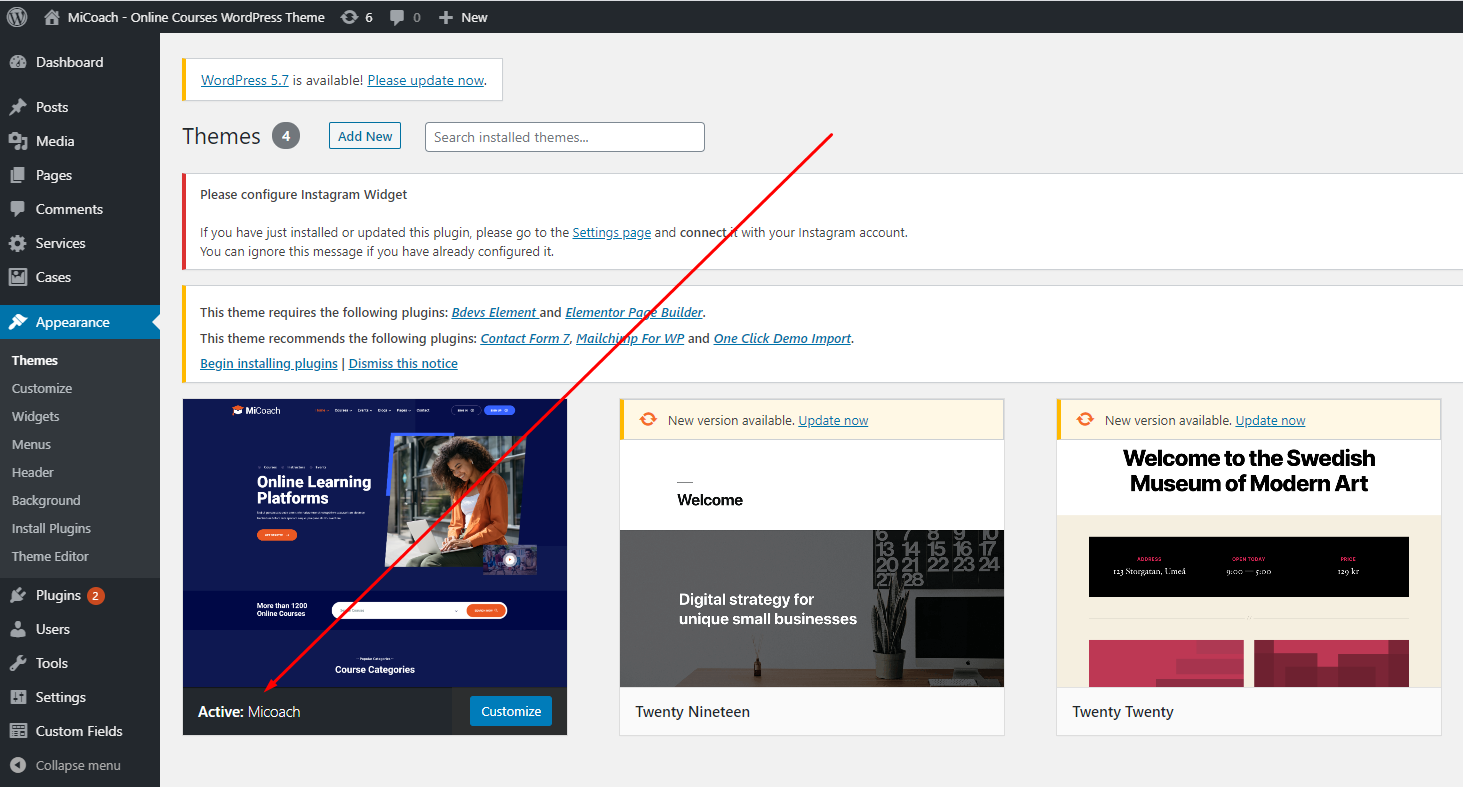Click the Bdevs Element plugin link

[x=494, y=312]
